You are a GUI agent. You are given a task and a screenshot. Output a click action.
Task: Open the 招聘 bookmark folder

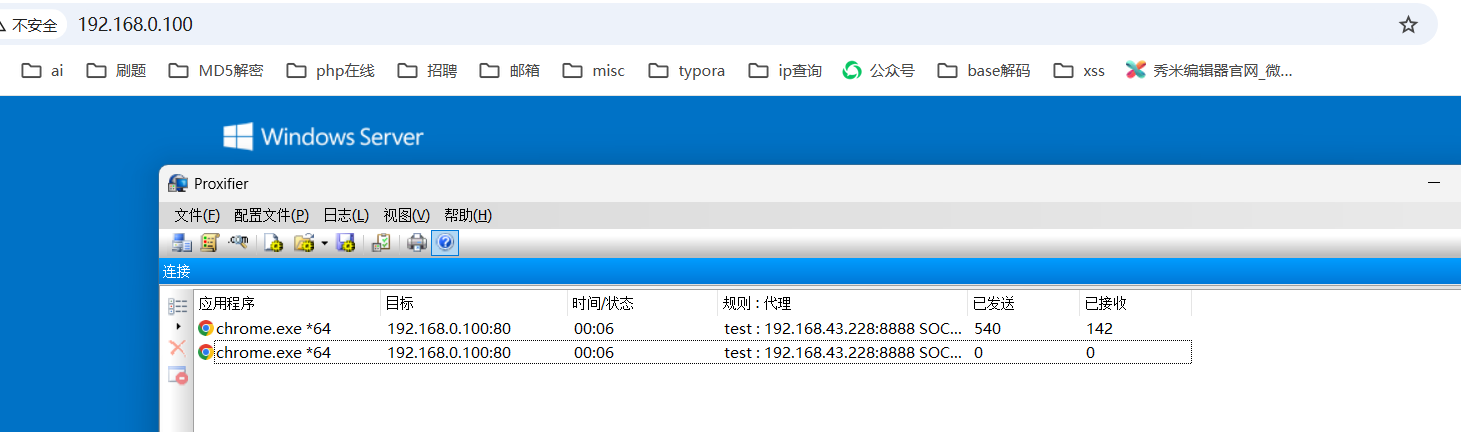pyautogui.click(x=427, y=70)
